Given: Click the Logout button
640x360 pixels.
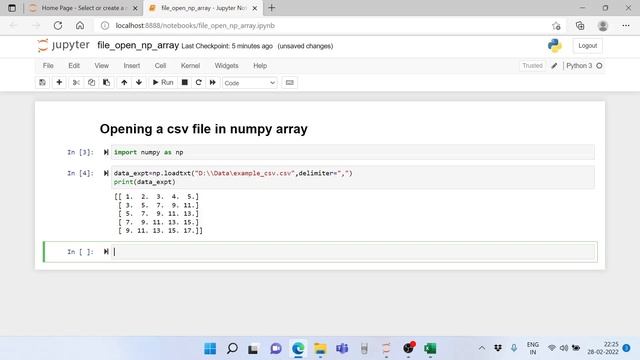Looking at the screenshot, I should (x=587, y=46).
